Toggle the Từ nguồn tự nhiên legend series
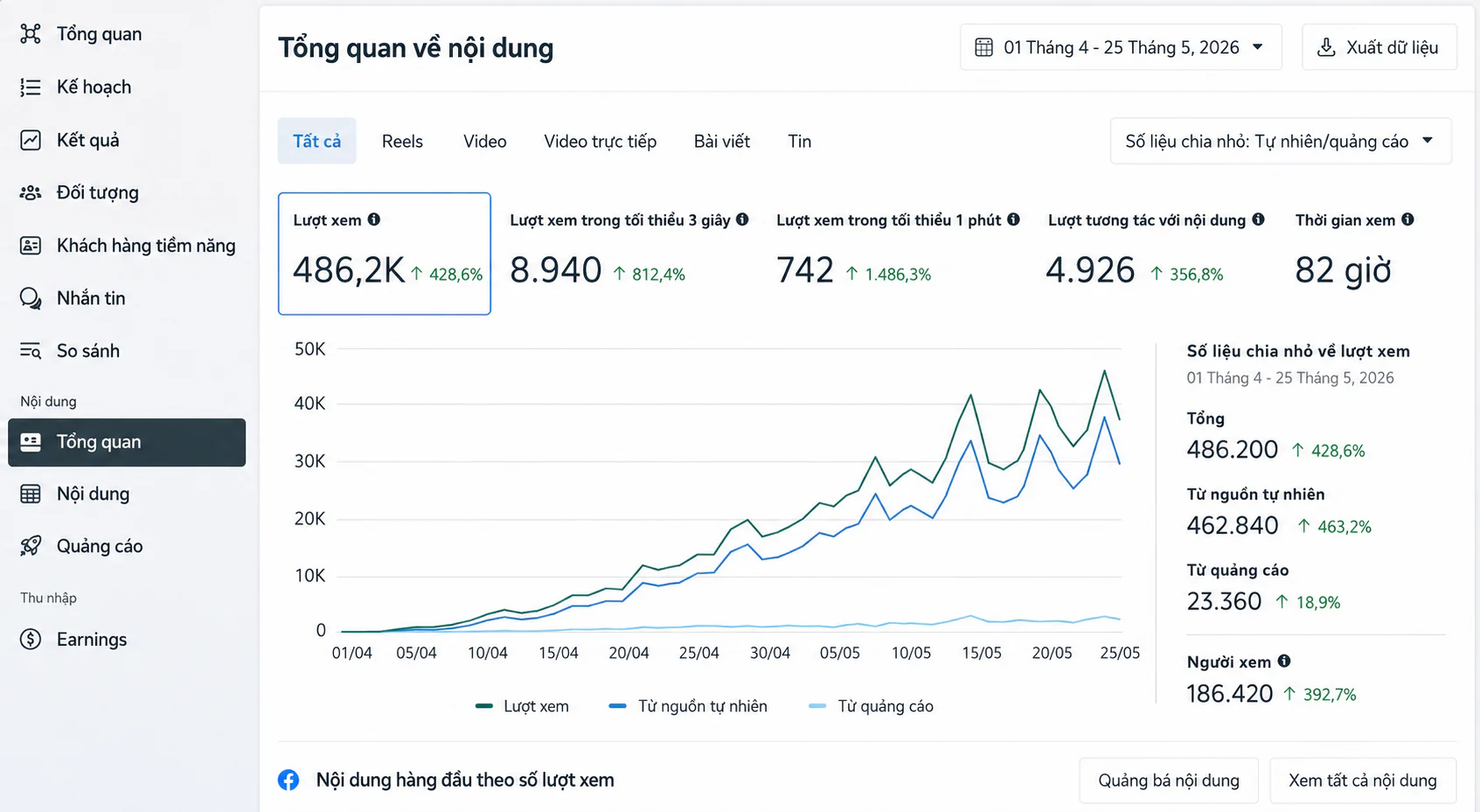The width and height of the screenshot is (1480, 812). pos(688,706)
